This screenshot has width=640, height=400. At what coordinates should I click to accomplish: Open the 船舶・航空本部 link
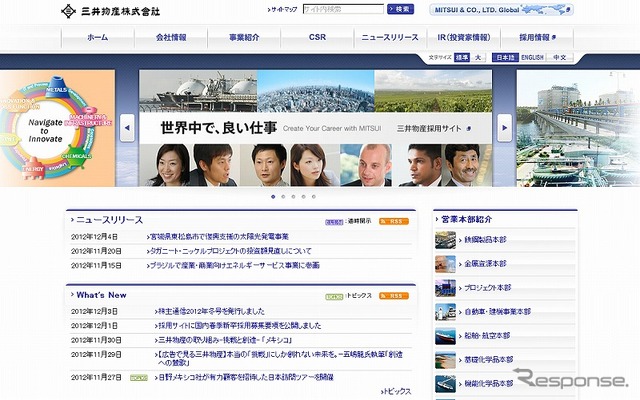(x=485, y=336)
